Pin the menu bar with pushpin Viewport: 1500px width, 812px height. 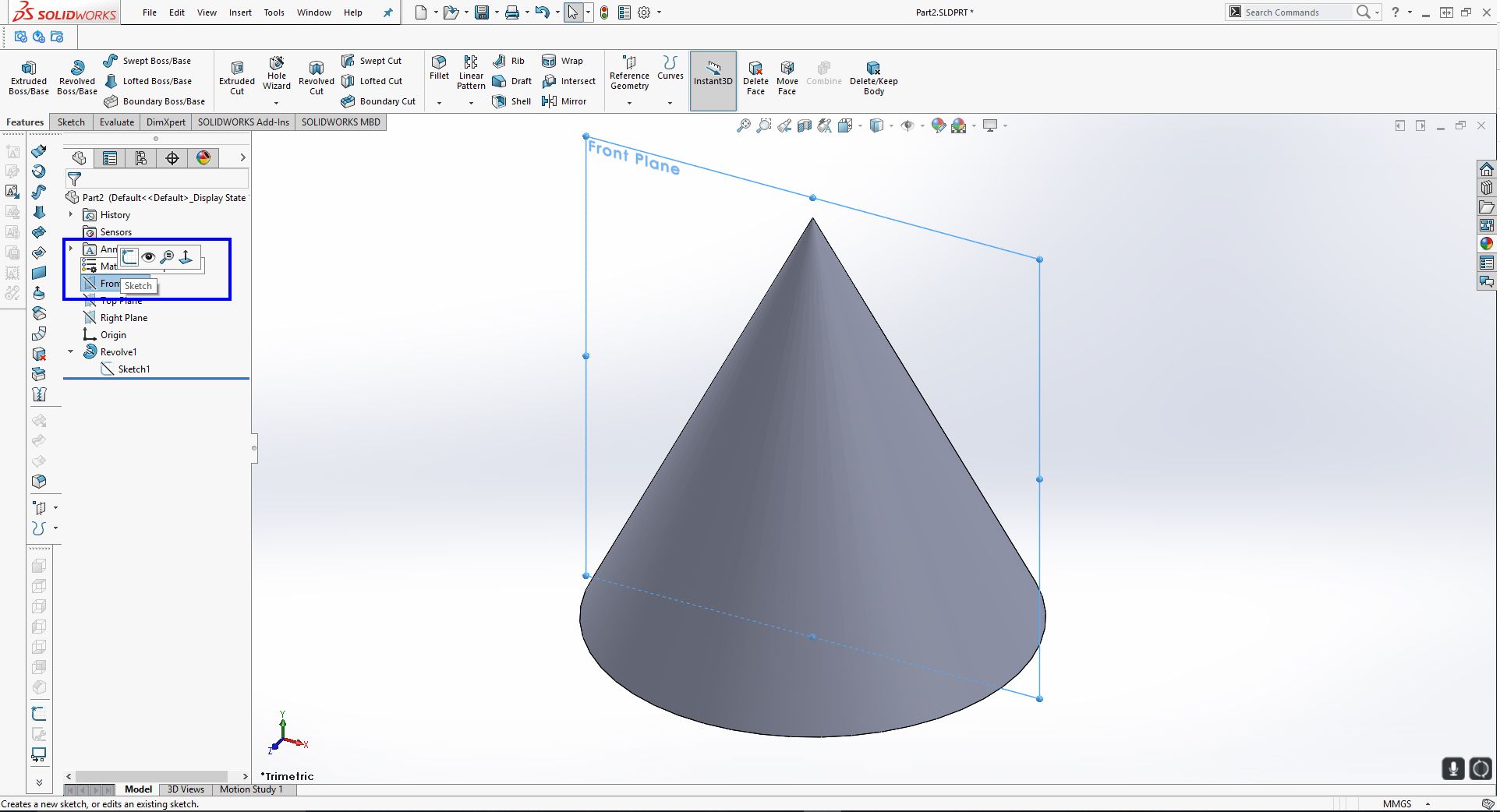click(x=387, y=12)
